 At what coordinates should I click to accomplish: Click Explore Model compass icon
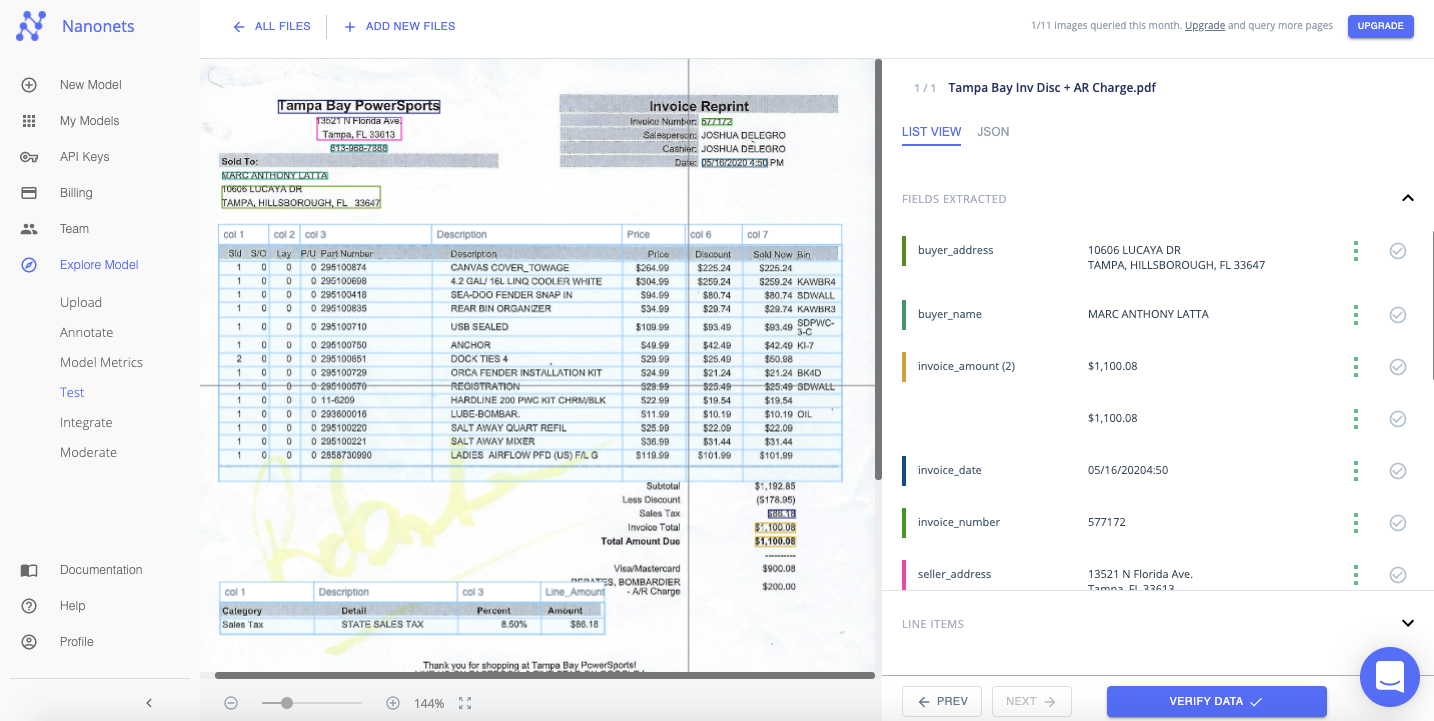pyautogui.click(x=29, y=265)
